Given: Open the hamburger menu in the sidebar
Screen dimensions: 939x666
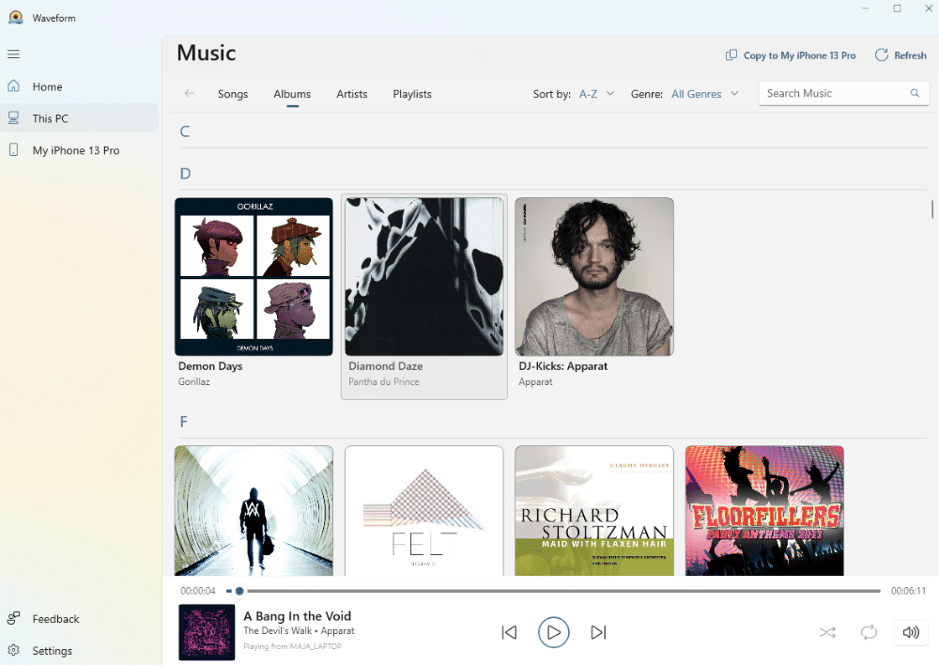Looking at the screenshot, I should [x=14, y=54].
